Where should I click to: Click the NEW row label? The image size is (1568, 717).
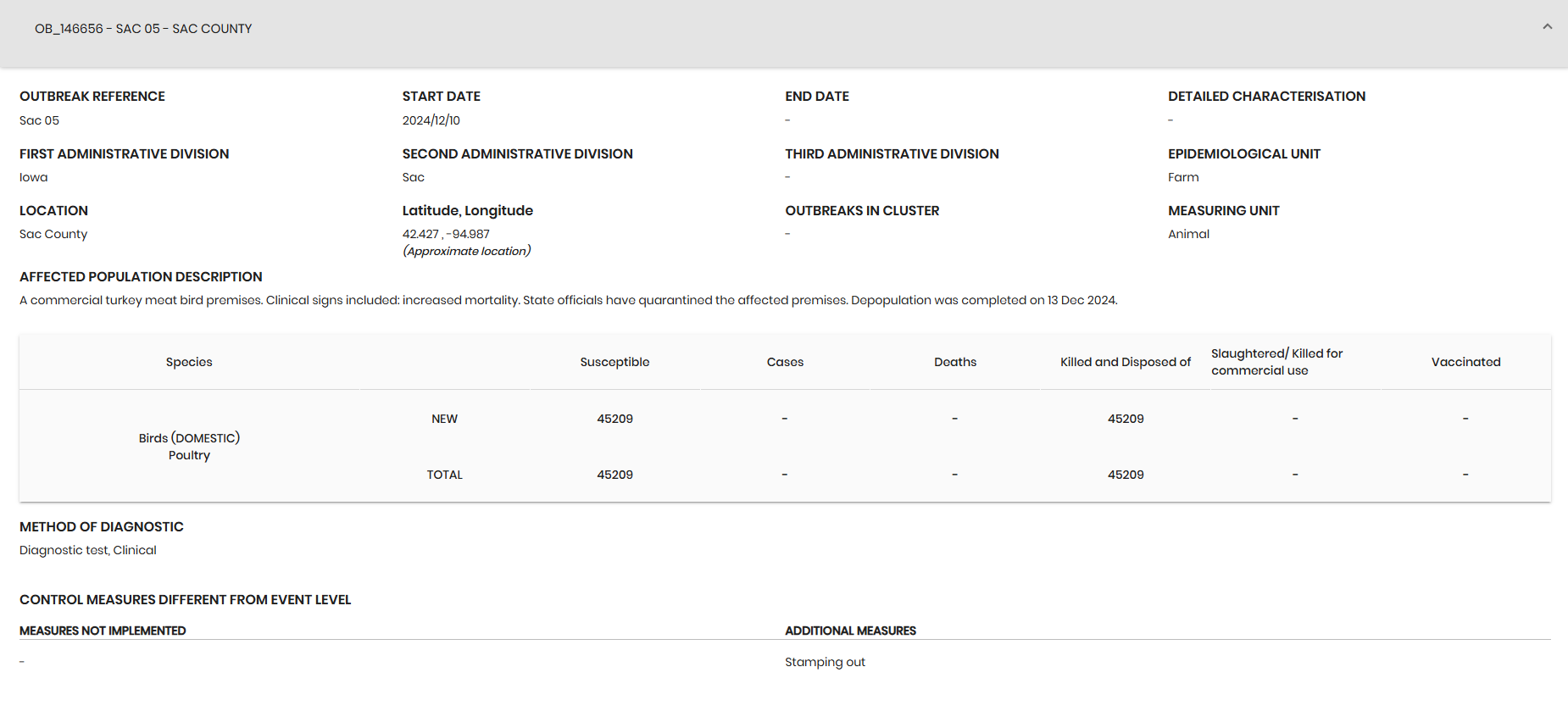[444, 419]
